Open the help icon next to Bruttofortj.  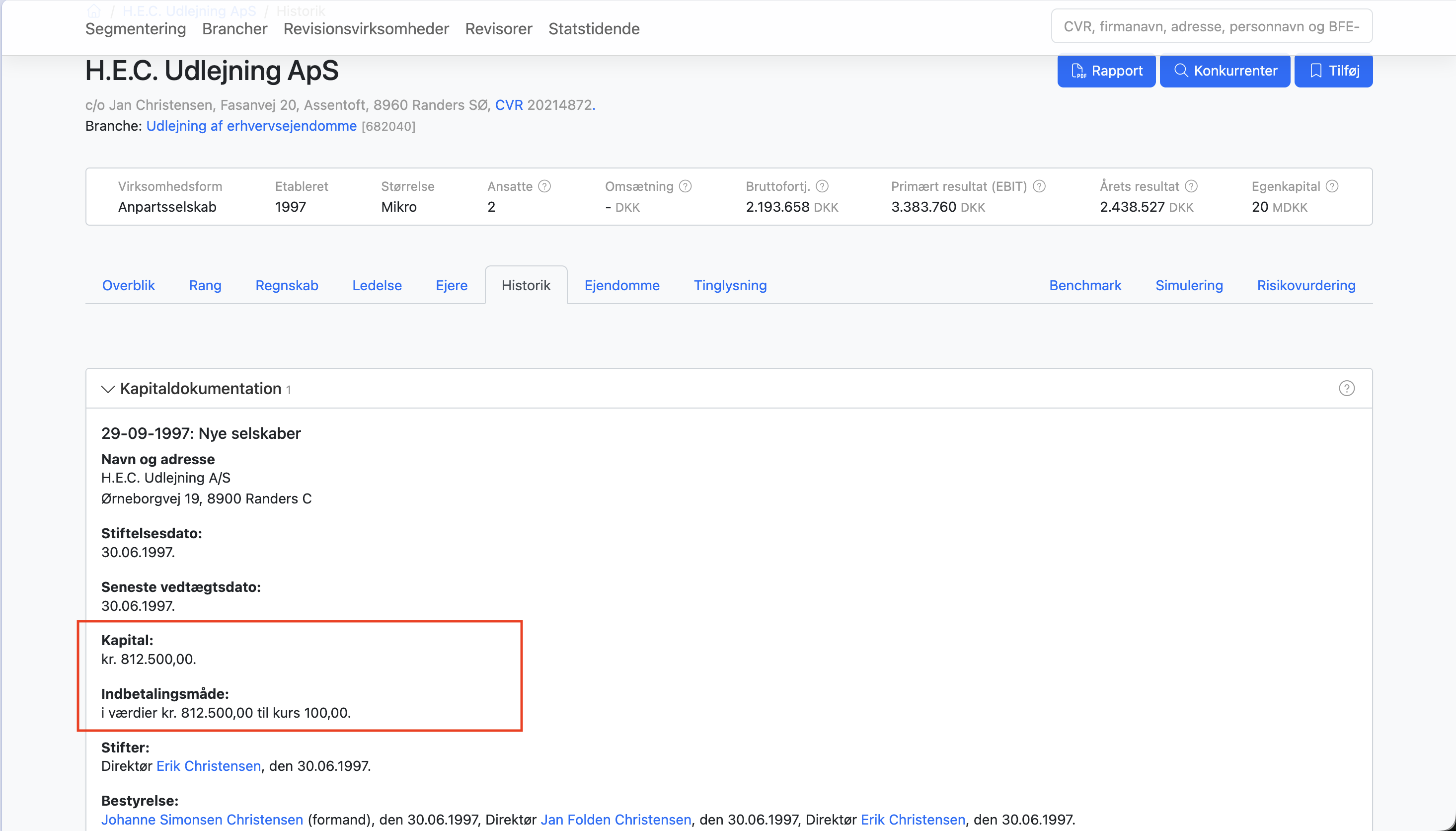822,186
